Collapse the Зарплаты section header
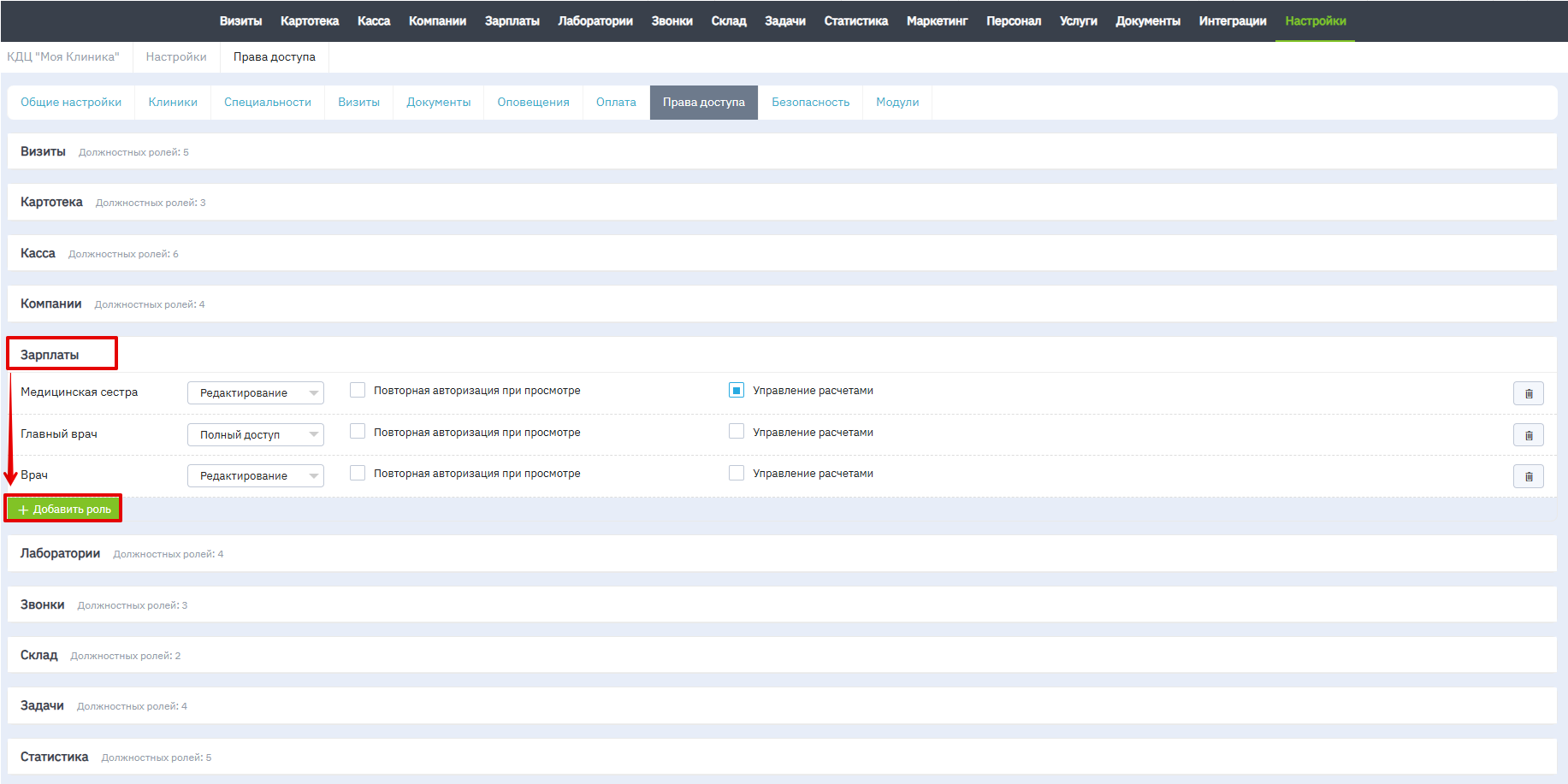This screenshot has height=784, width=1568. (x=50, y=355)
